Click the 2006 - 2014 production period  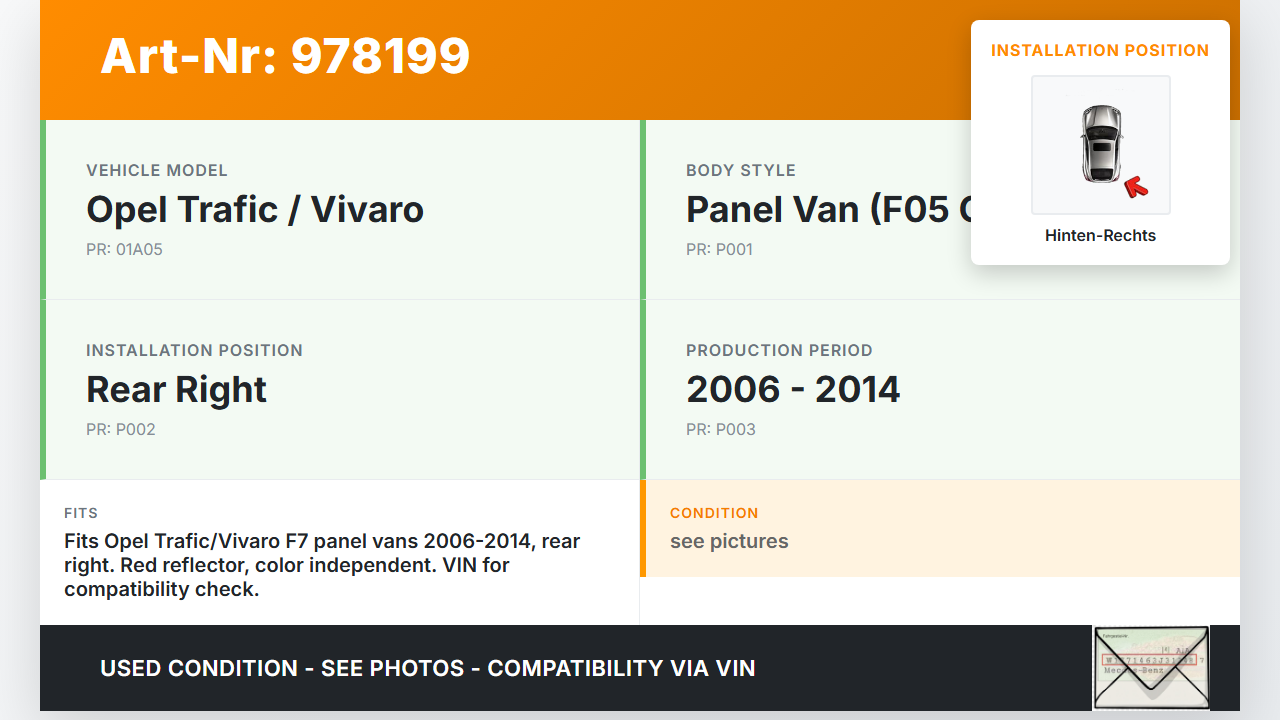[793, 390]
